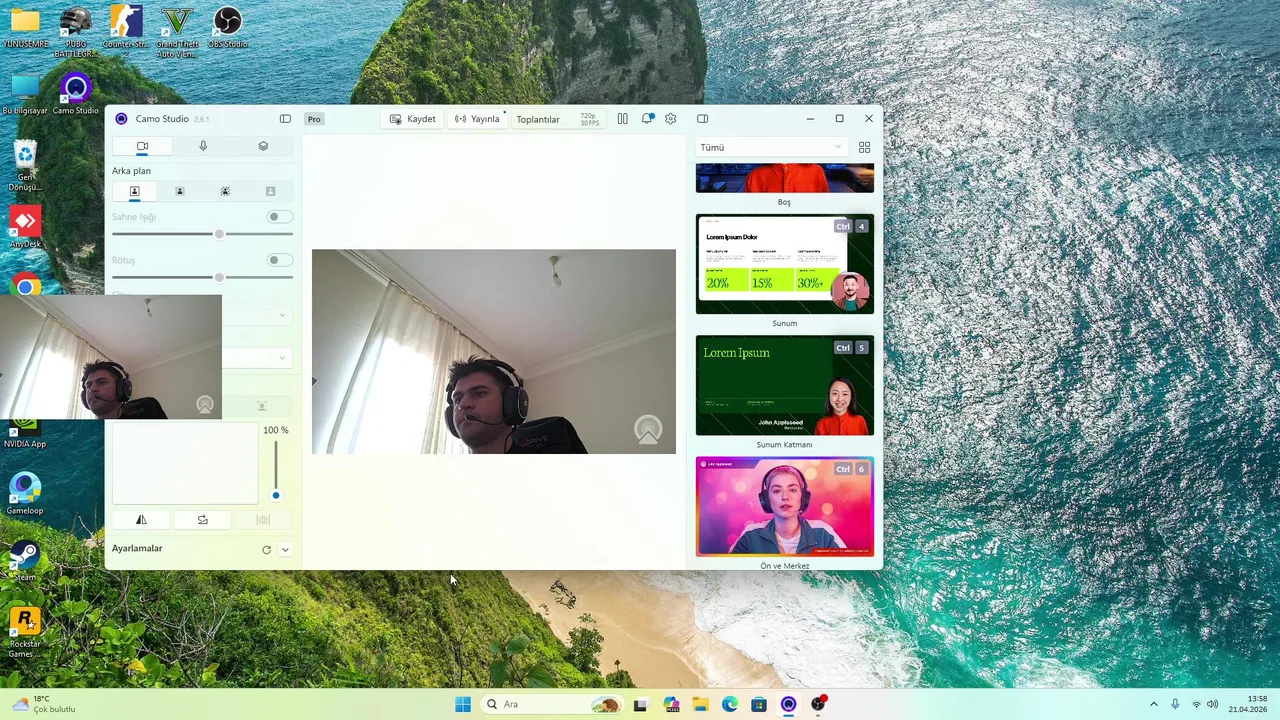Click the greyed auto-frame camera button

(x=263, y=520)
